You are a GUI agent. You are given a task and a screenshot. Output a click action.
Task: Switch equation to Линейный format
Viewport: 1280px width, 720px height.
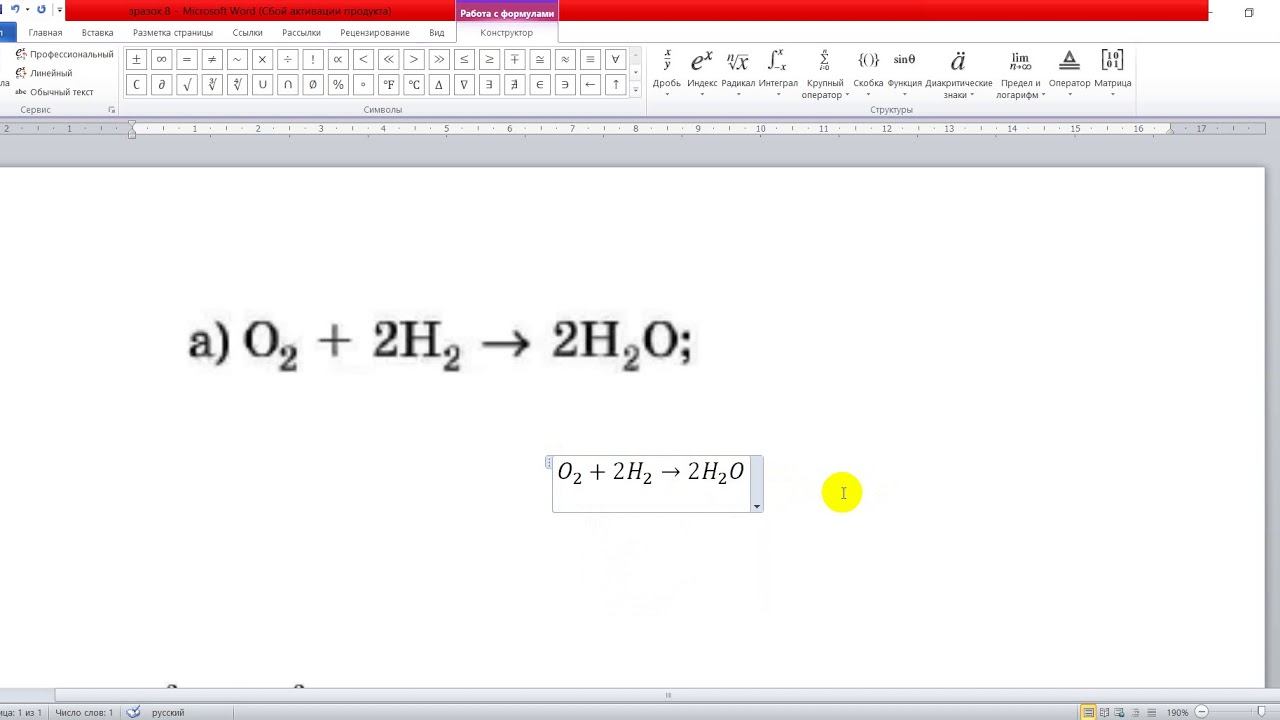(43, 73)
